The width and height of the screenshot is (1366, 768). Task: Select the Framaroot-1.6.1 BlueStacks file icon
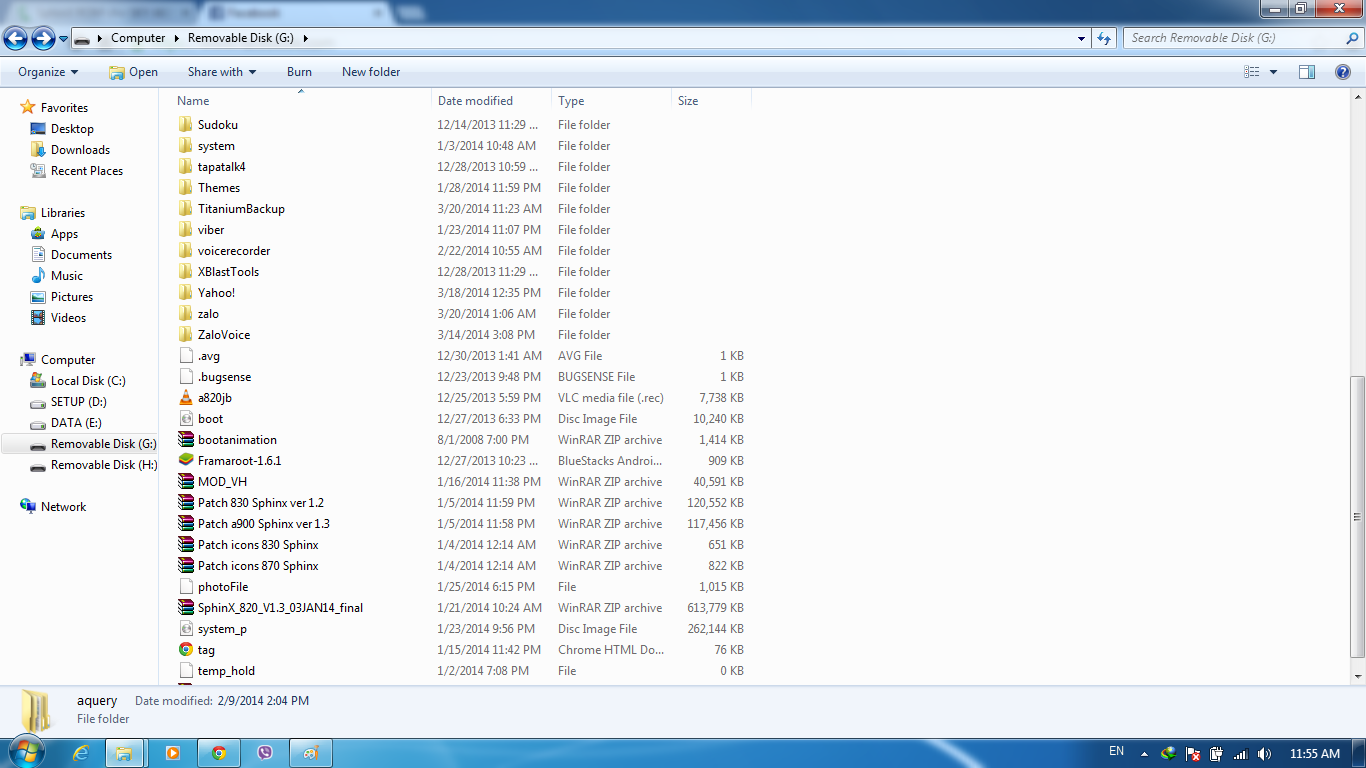(186, 461)
